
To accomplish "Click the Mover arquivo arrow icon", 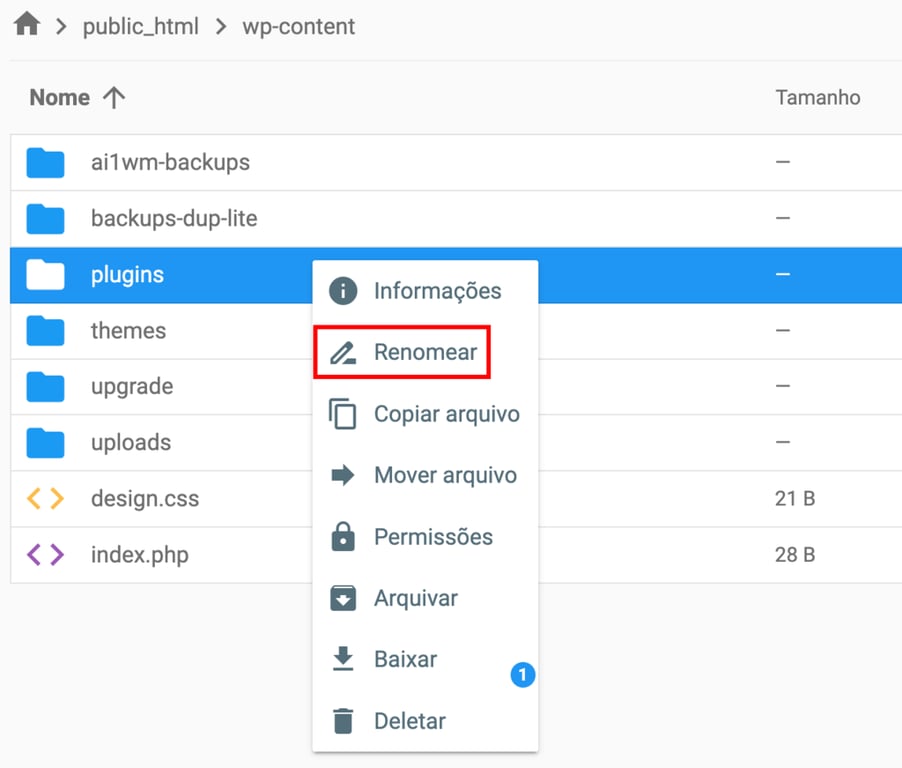I will [x=345, y=475].
